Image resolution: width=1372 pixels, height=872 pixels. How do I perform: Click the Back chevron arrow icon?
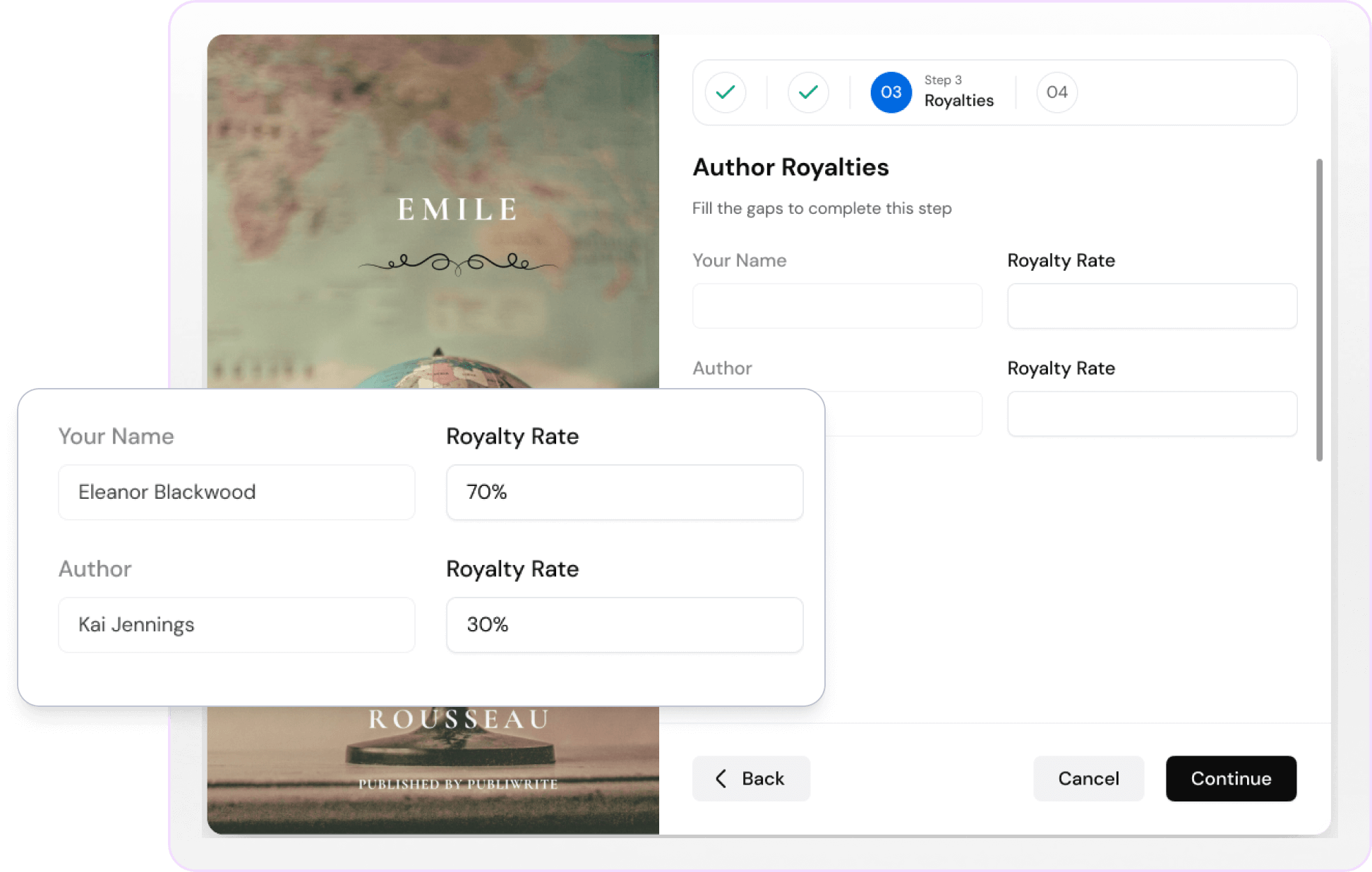click(x=721, y=779)
